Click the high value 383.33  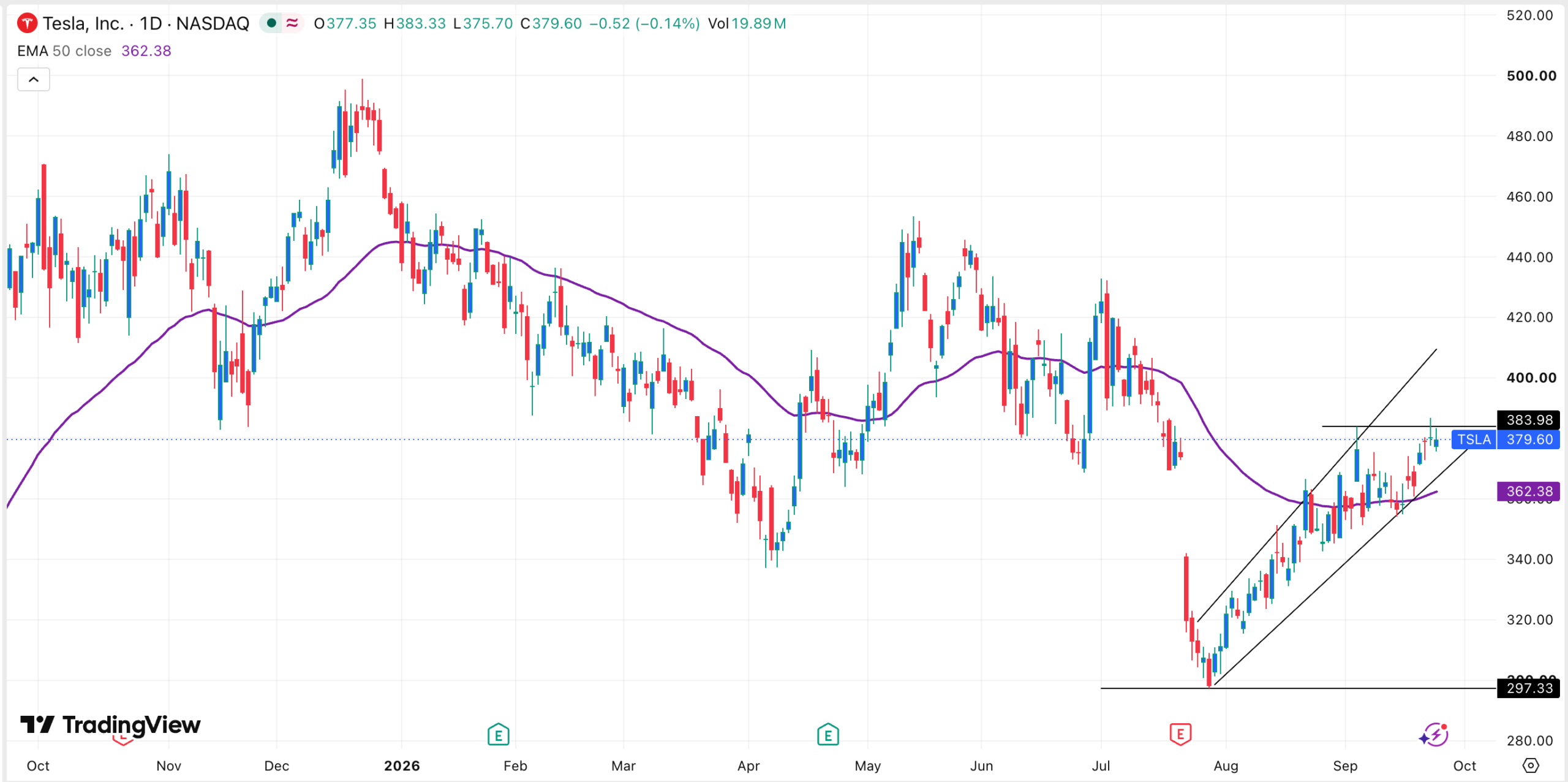point(421,23)
